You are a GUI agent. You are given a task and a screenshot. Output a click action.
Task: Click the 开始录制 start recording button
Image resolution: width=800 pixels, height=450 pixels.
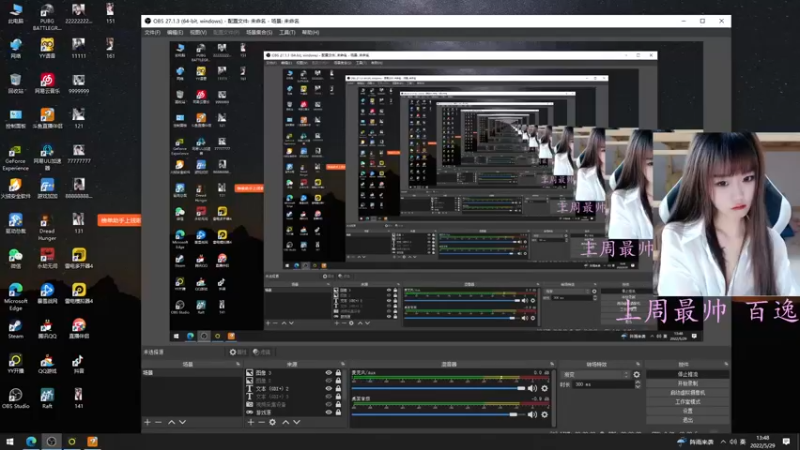click(687, 384)
